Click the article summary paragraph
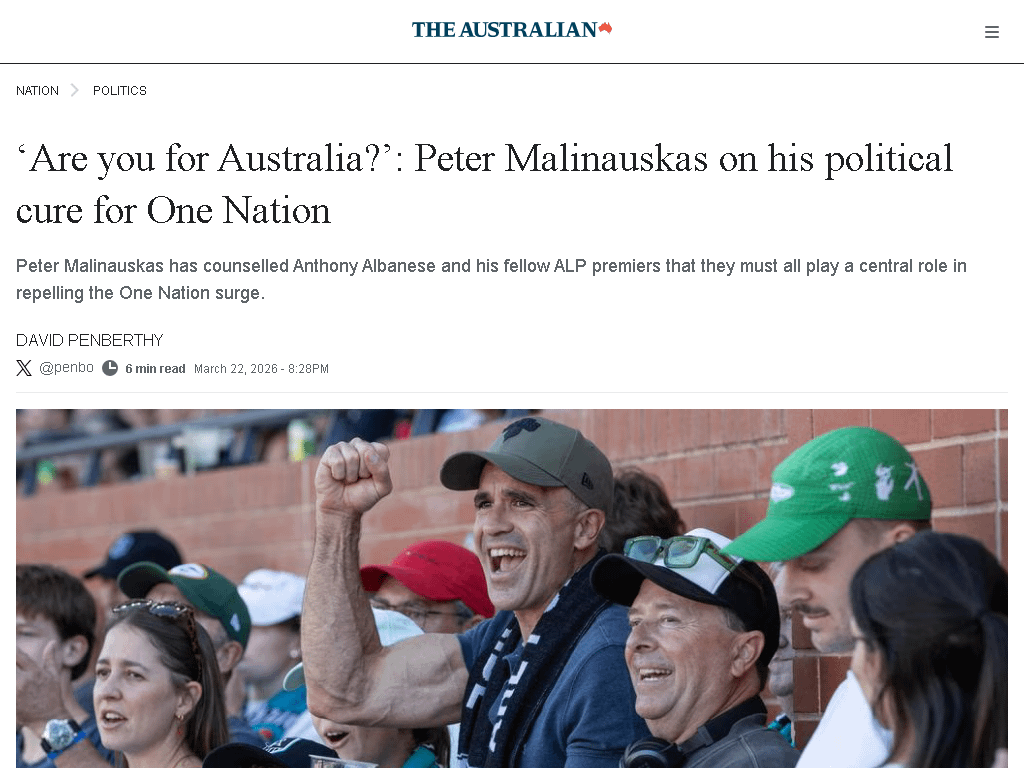The image size is (1024, 768). (491, 280)
